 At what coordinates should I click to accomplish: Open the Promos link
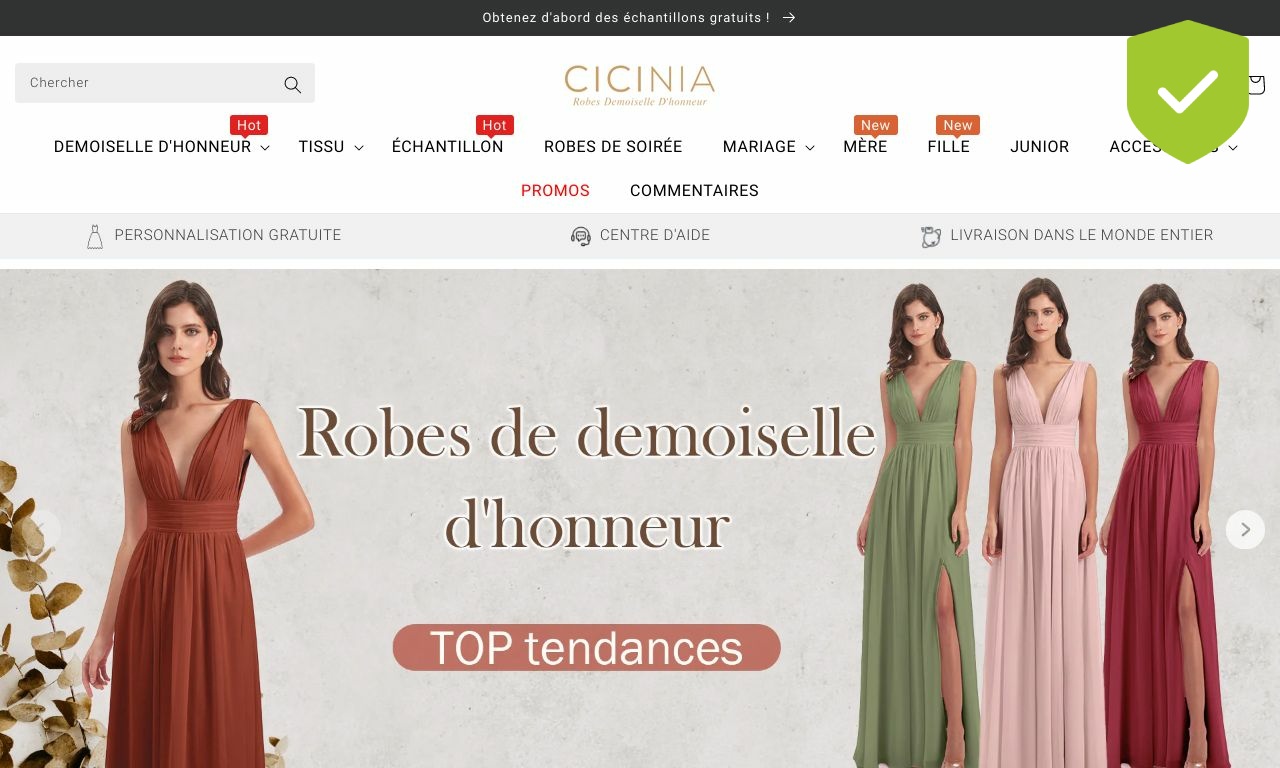pyautogui.click(x=555, y=191)
